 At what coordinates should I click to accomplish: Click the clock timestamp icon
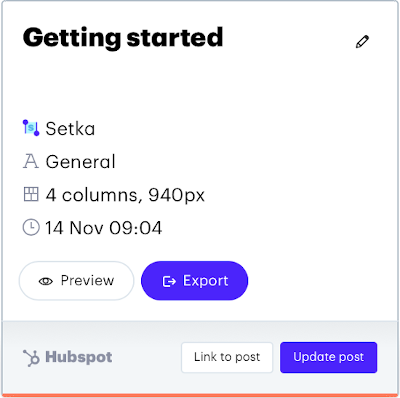coord(31,227)
